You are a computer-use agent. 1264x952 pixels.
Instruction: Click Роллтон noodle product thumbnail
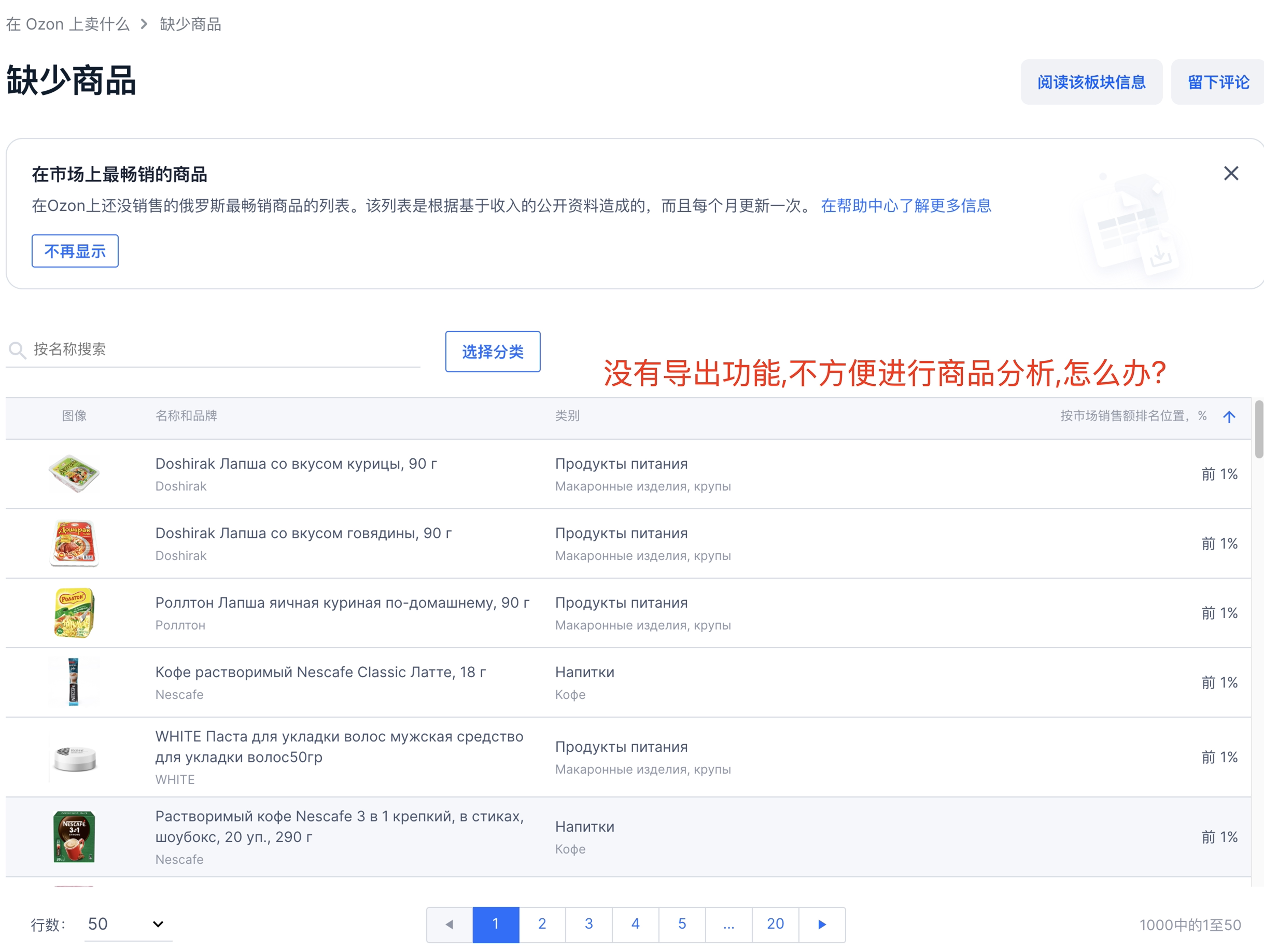coord(74,612)
